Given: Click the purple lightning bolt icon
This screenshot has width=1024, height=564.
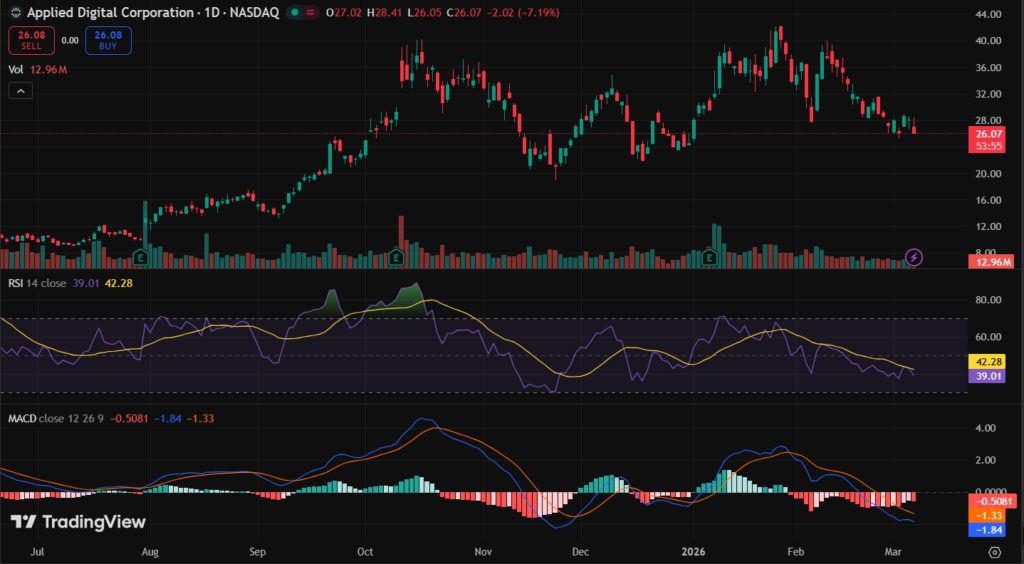Looking at the screenshot, I should [x=914, y=258].
